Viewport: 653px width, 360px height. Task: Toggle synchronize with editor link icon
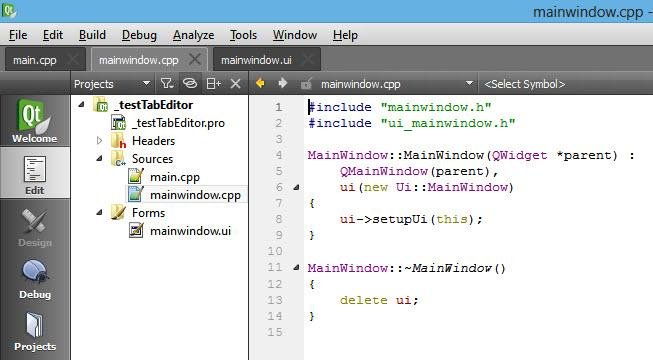pyautogui.click(x=190, y=83)
